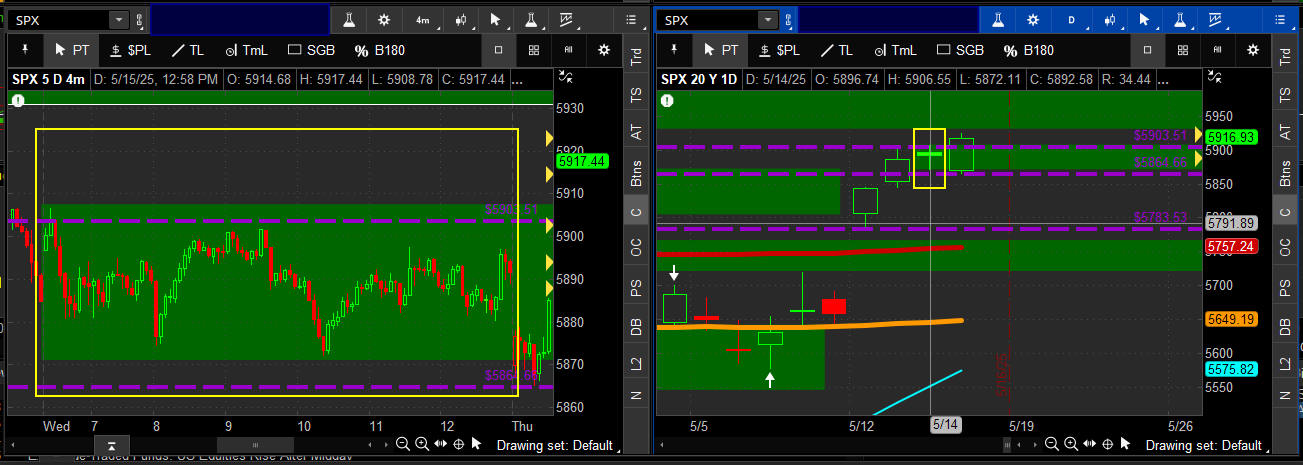The width and height of the screenshot is (1303, 465).
Task: Open the SPX symbol dropdown in left chart
Action: 119,20
